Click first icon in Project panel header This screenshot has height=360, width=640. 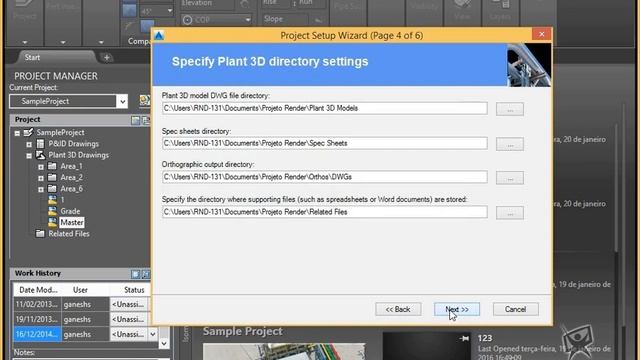tap(135, 120)
